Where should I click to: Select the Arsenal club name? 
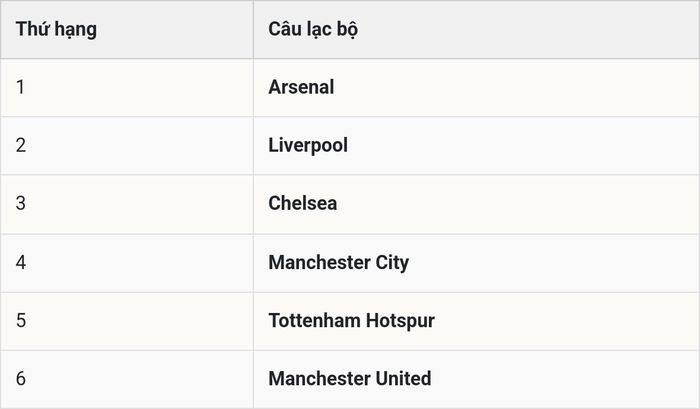tap(301, 87)
